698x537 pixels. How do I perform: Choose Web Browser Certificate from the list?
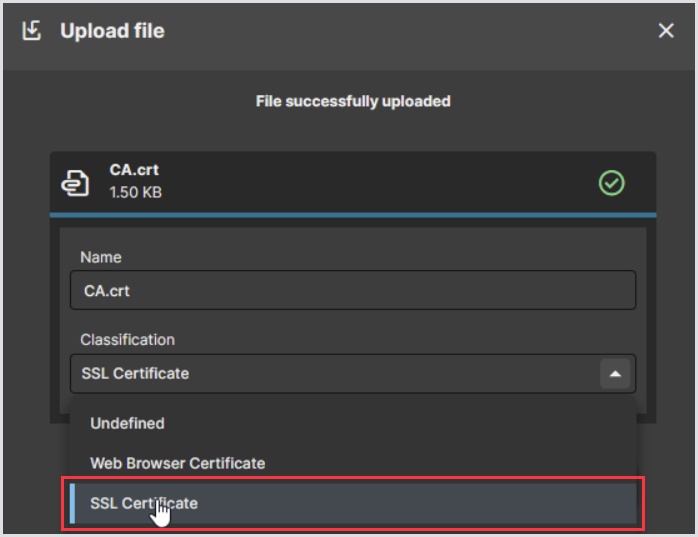[x=178, y=463]
